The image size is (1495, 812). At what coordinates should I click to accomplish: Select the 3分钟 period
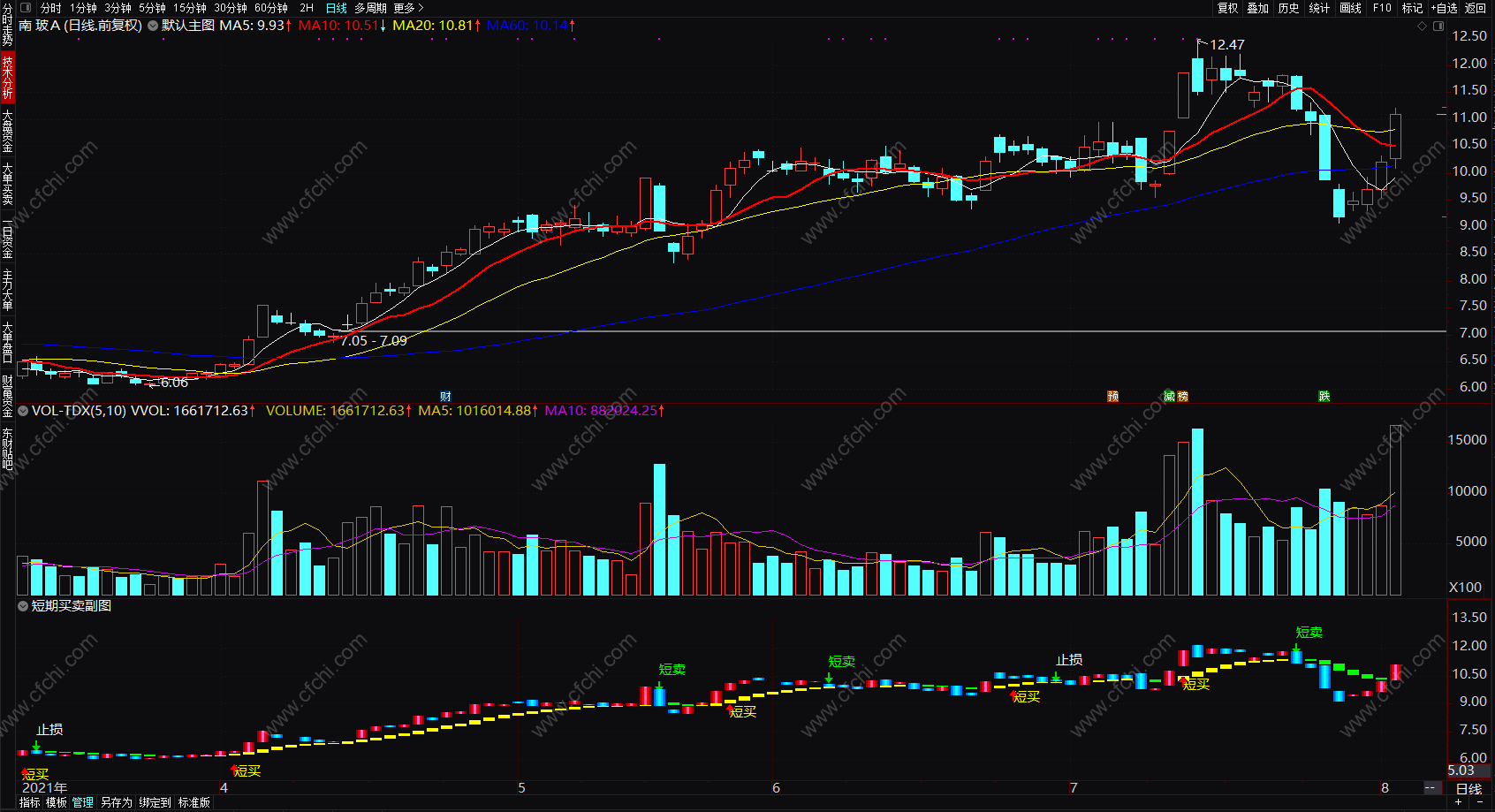(x=118, y=8)
